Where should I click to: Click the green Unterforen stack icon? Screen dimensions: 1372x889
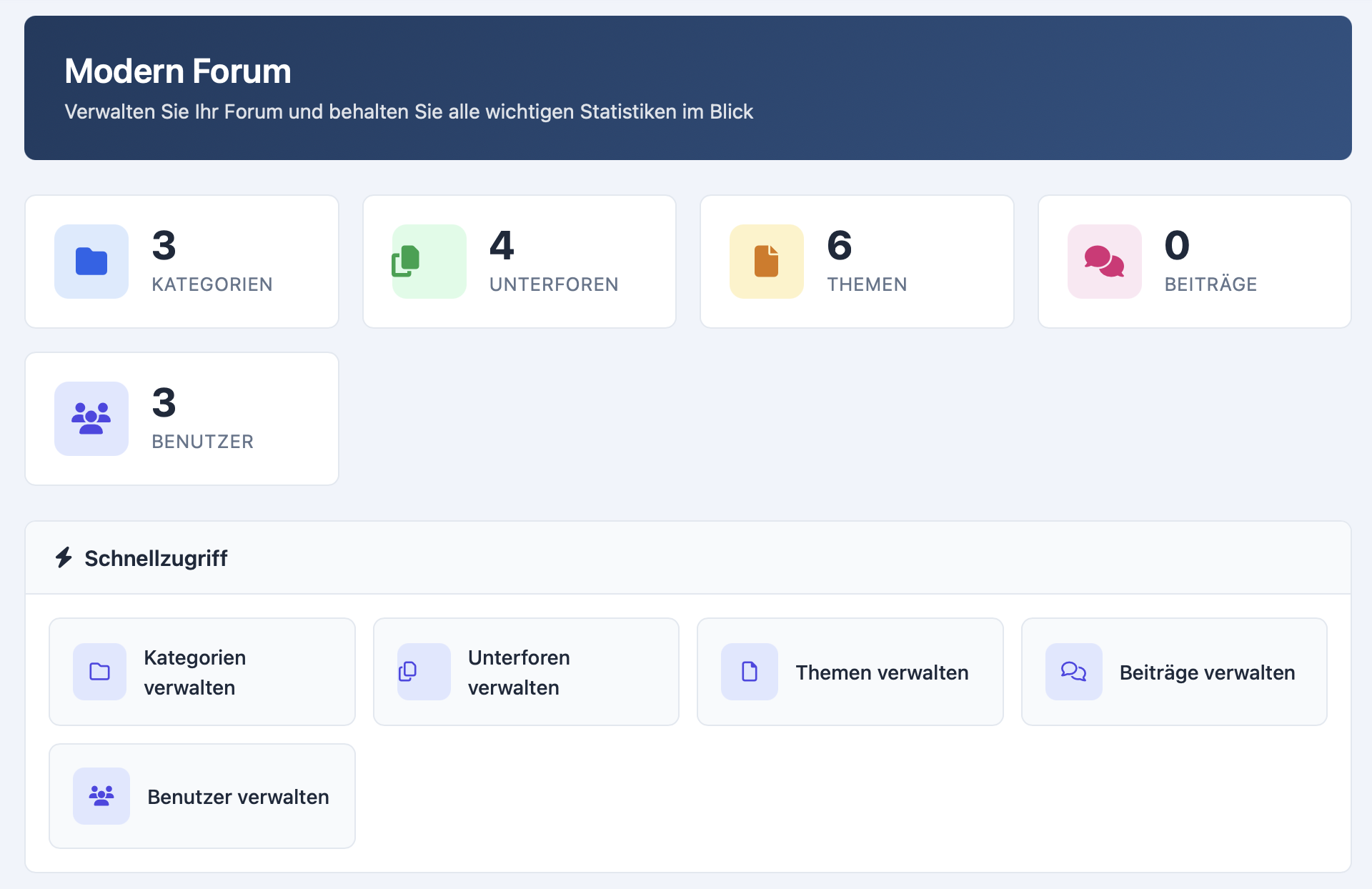click(x=428, y=262)
